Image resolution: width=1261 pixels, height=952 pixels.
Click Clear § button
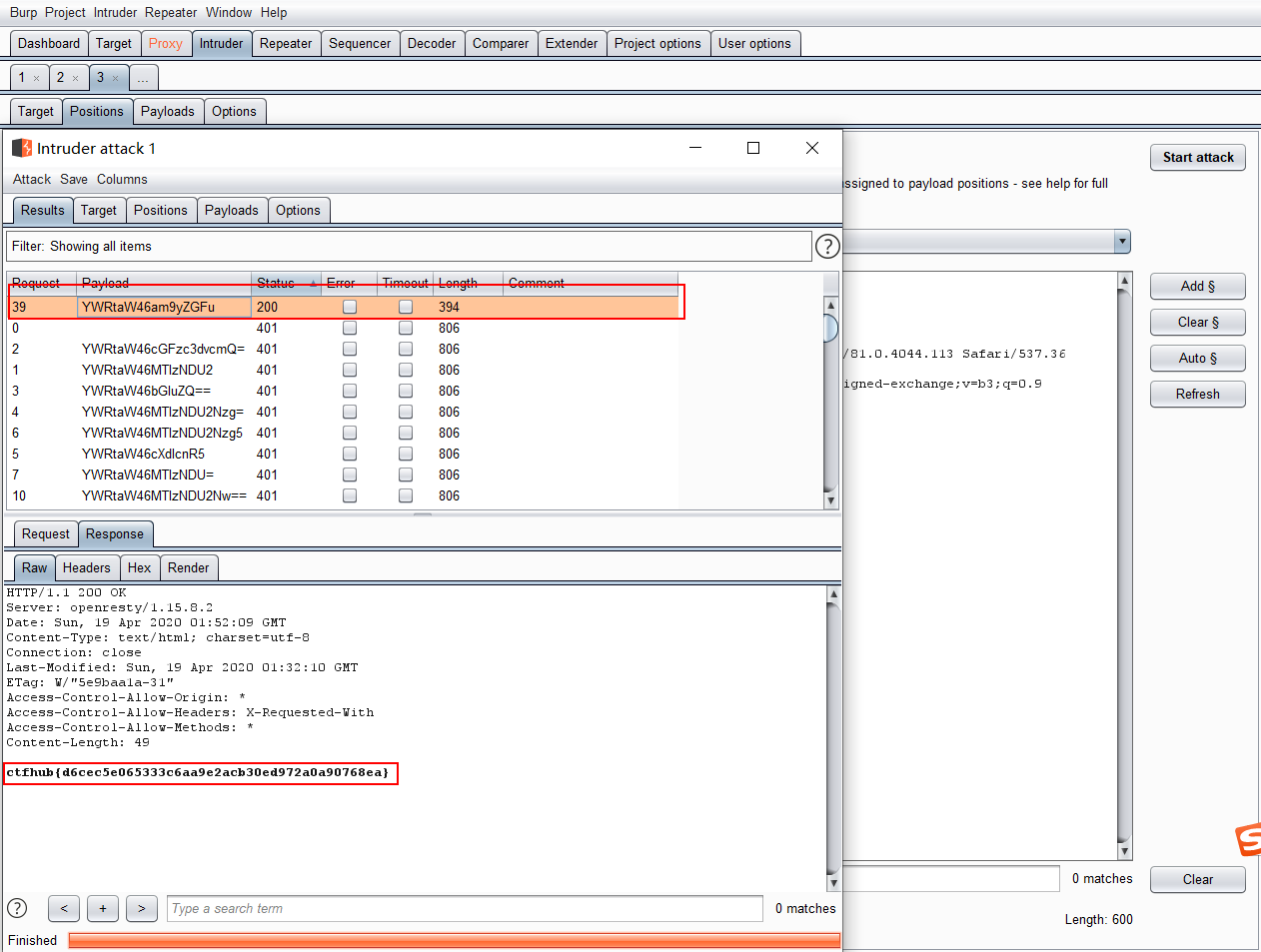coord(1198,322)
